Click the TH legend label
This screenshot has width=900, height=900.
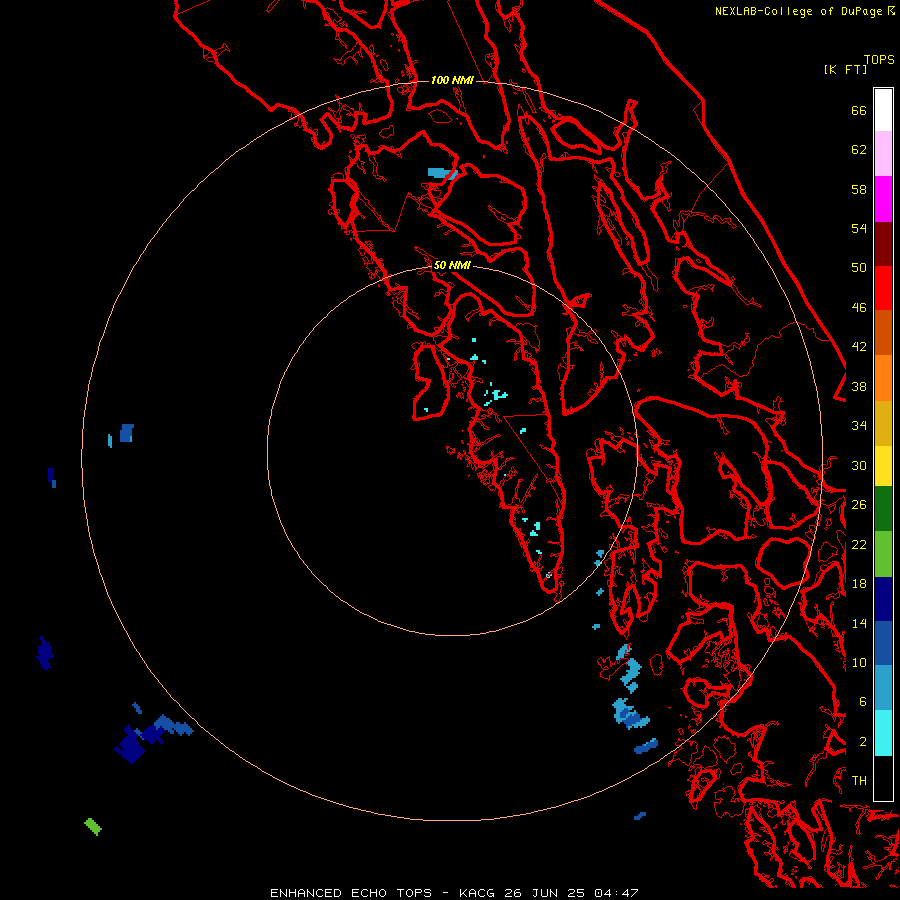click(x=859, y=781)
